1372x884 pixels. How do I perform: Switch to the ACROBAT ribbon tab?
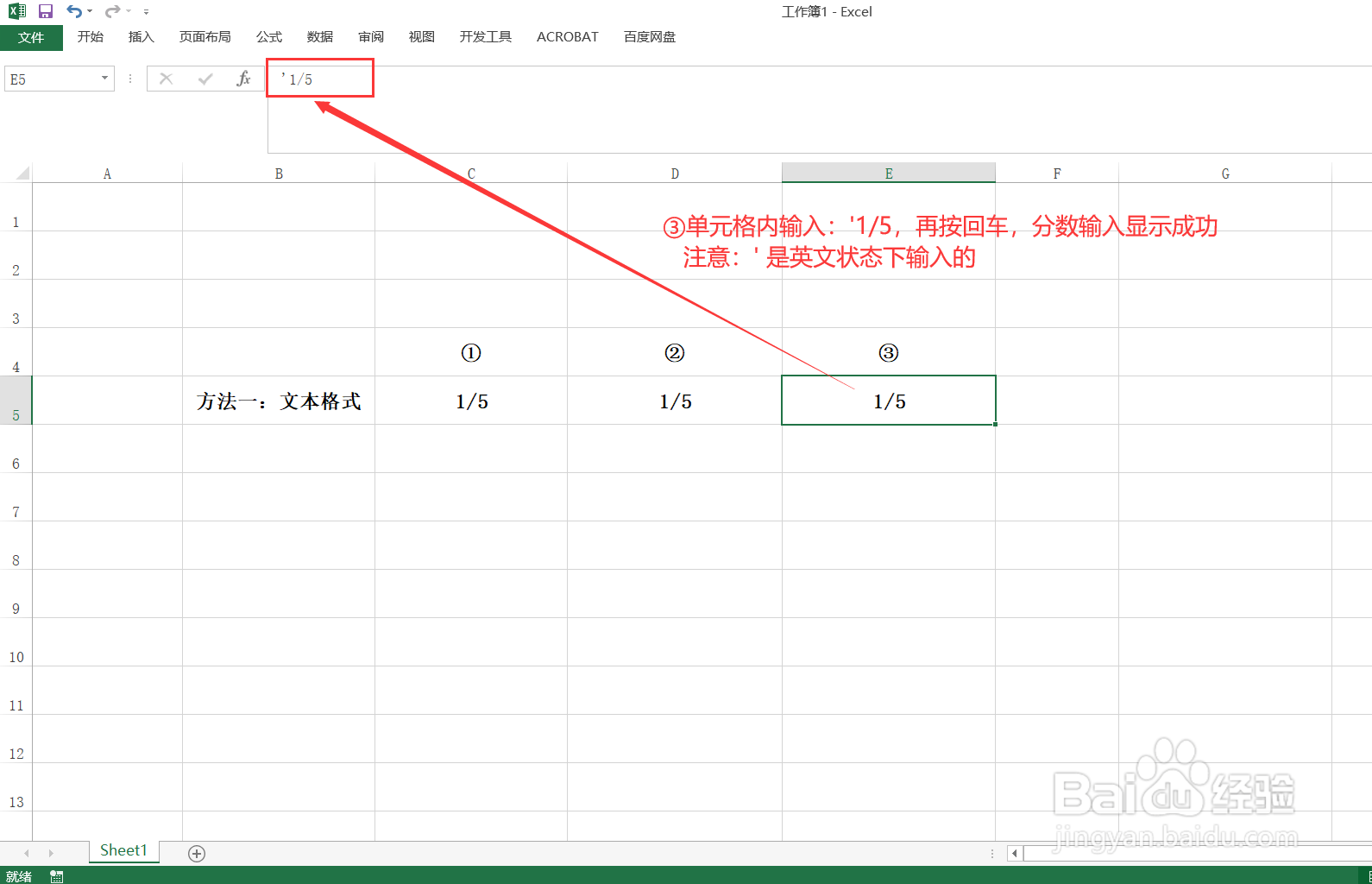click(x=568, y=37)
